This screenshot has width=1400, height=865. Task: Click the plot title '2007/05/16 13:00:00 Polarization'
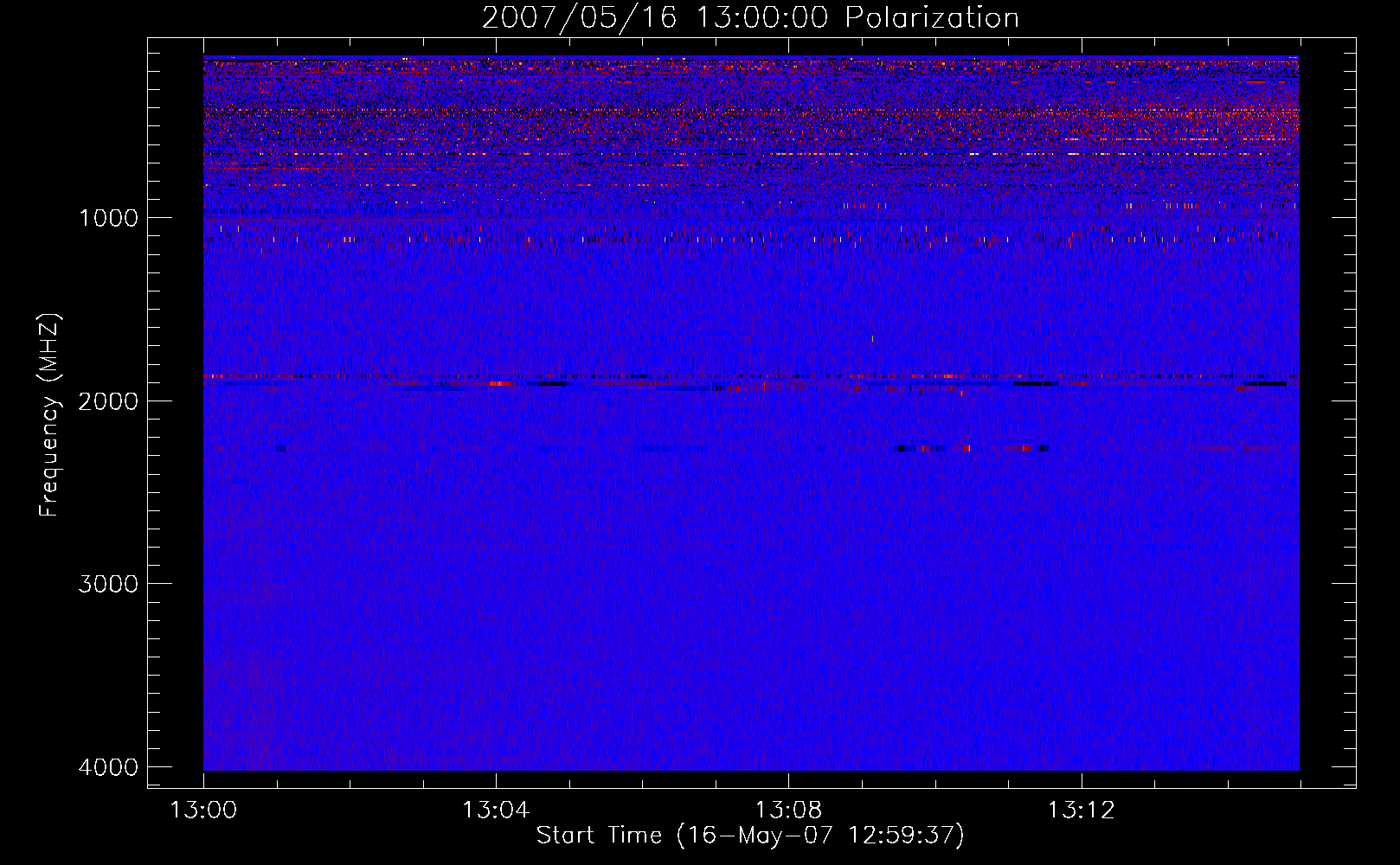(750, 17)
